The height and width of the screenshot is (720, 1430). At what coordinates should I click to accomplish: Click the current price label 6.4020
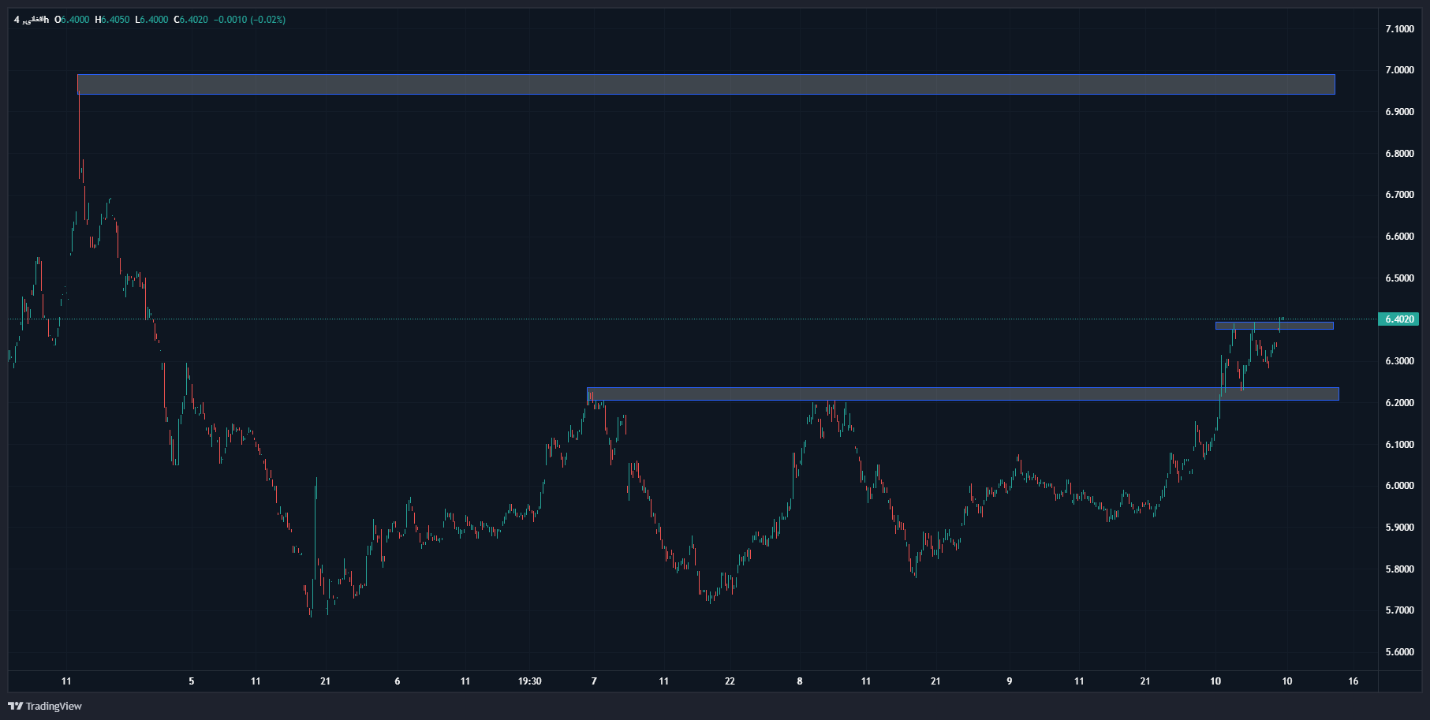pos(1396,319)
